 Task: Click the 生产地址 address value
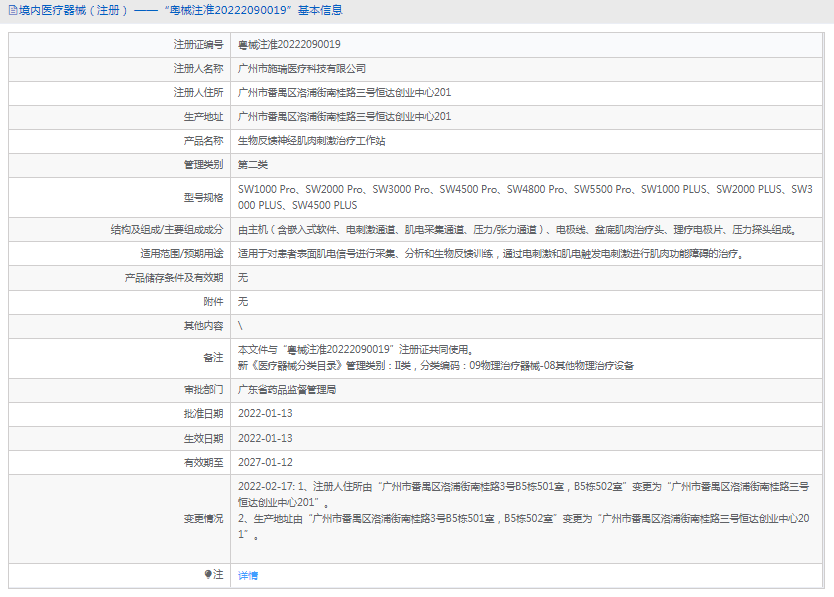pos(344,117)
